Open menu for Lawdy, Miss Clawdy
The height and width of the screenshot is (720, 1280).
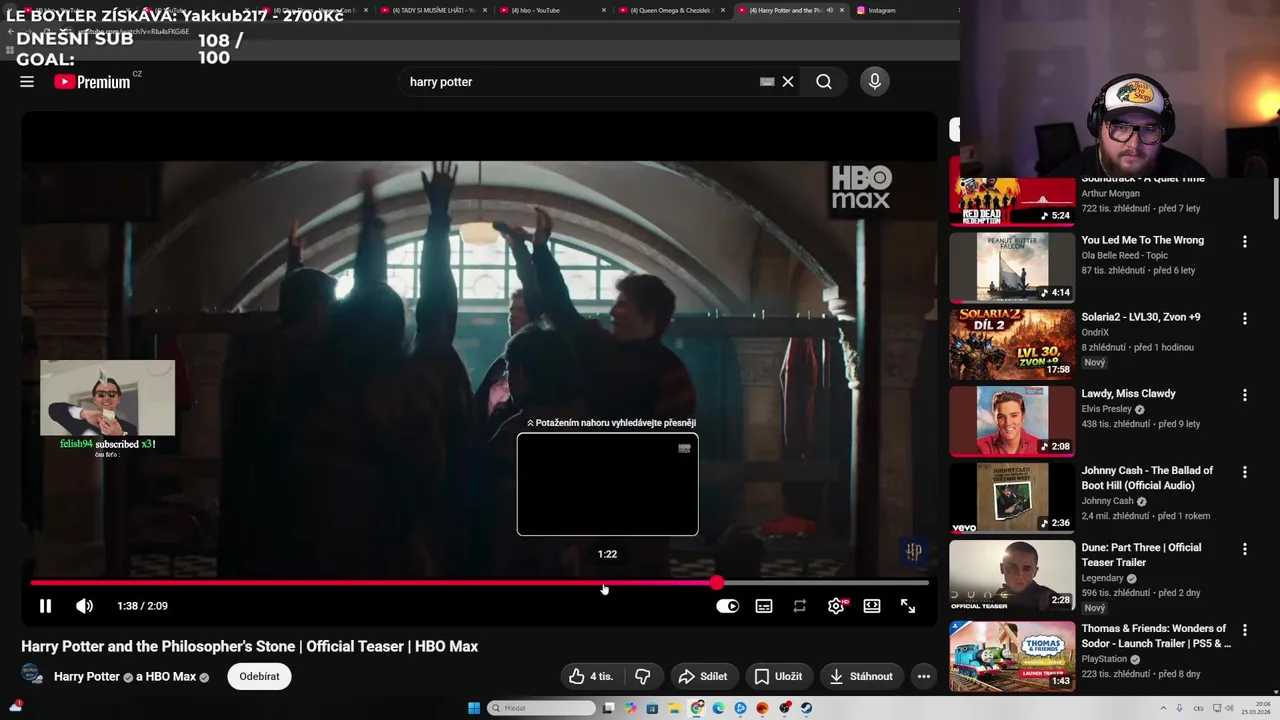pos(1245,395)
